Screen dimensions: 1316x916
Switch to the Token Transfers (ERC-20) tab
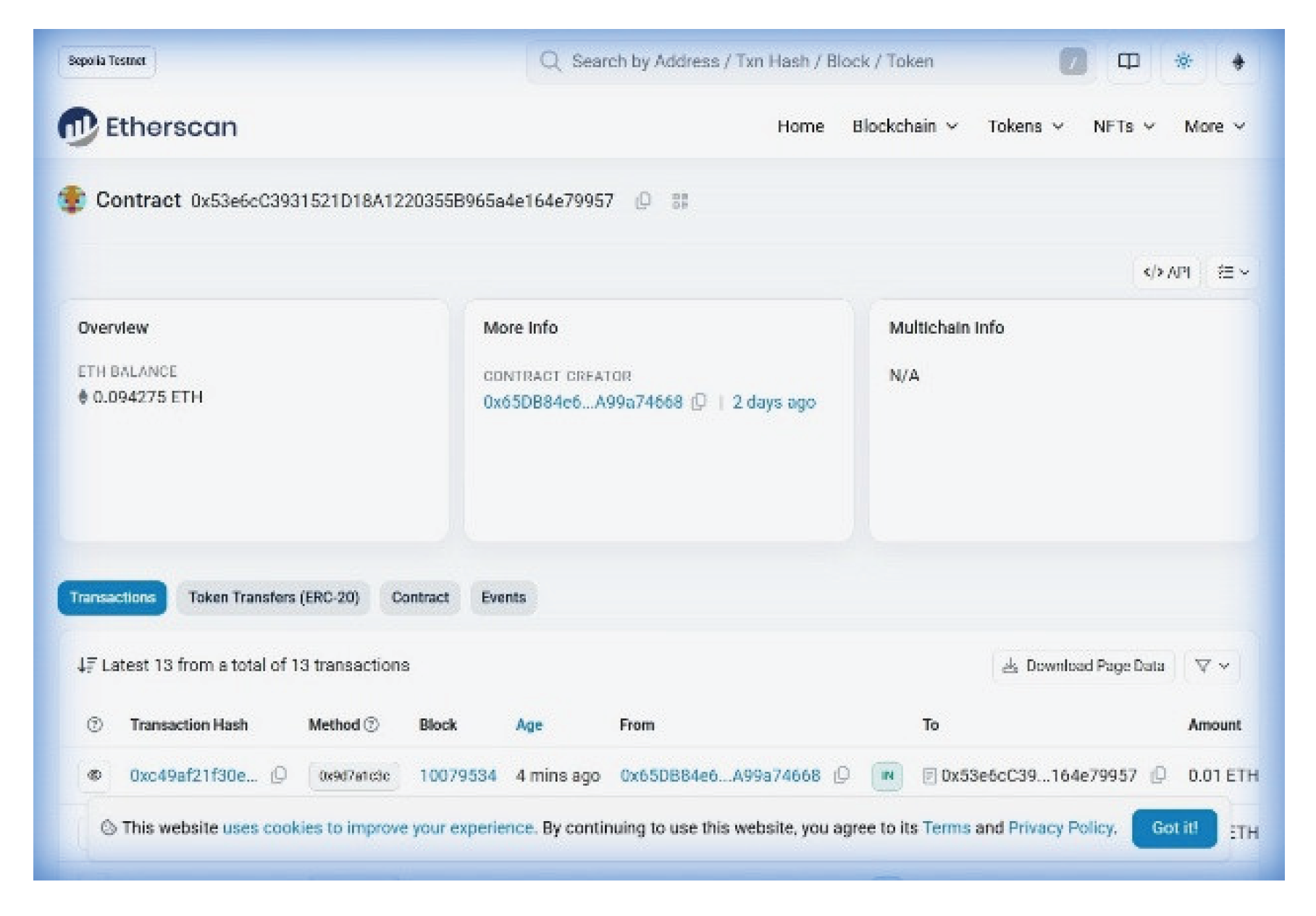click(273, 597)
